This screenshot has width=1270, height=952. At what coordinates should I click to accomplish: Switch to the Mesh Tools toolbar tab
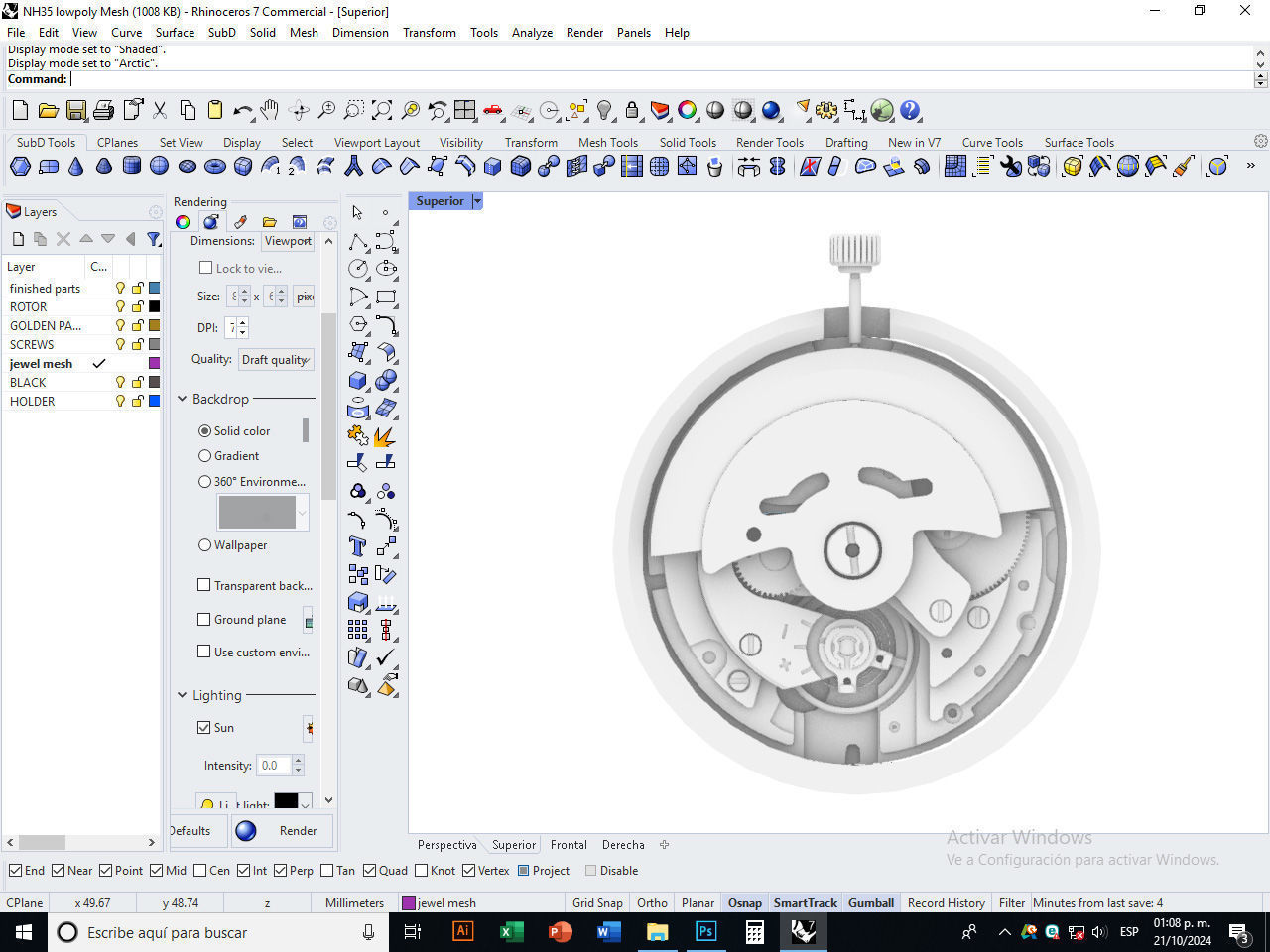point(608,142)
